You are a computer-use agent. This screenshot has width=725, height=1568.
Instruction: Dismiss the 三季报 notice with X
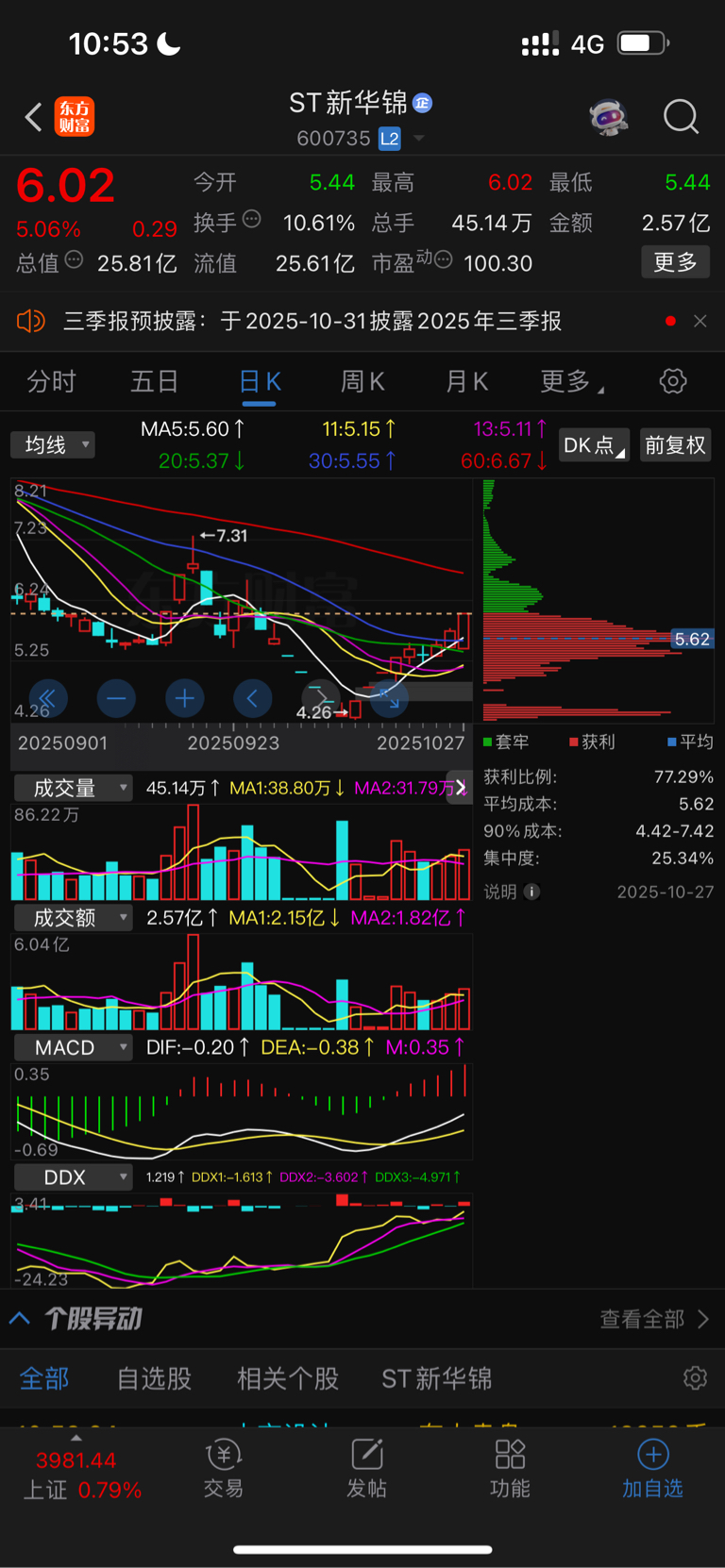[700, 321]
